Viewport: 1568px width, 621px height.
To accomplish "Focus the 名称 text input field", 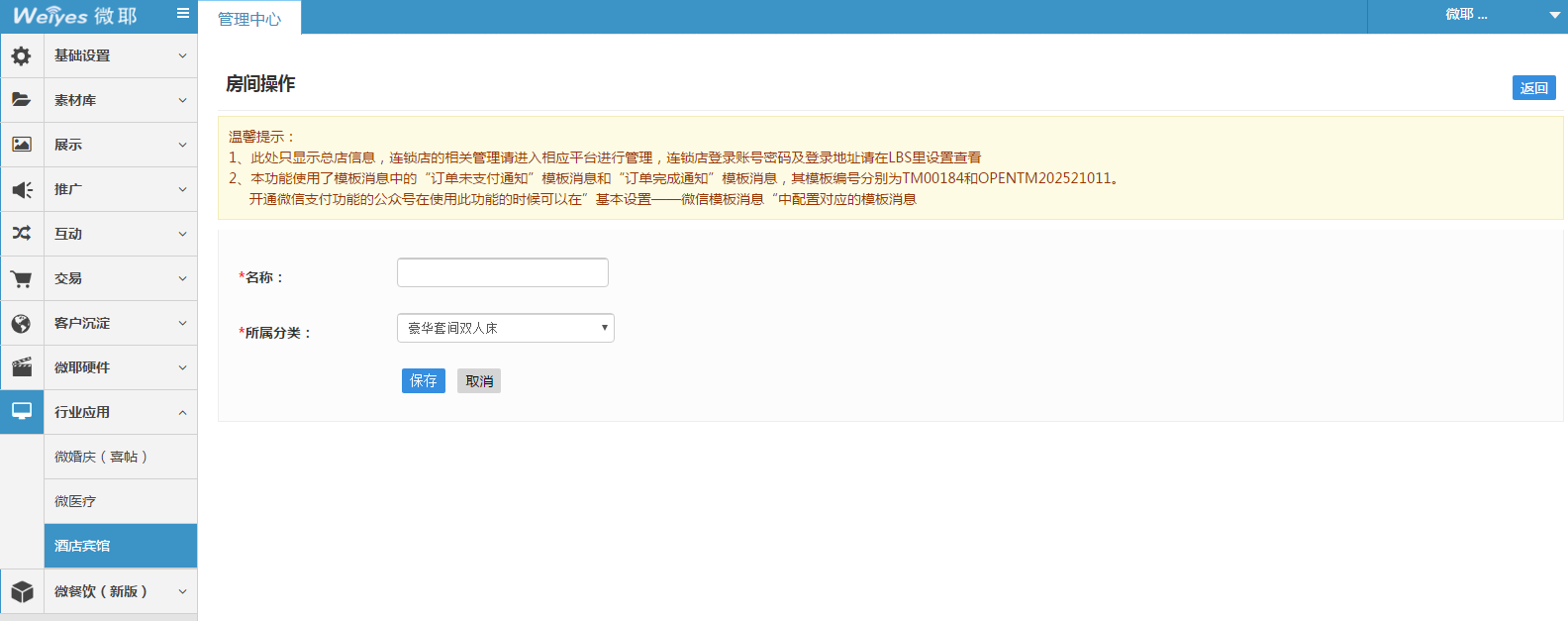I will (502, 273).
